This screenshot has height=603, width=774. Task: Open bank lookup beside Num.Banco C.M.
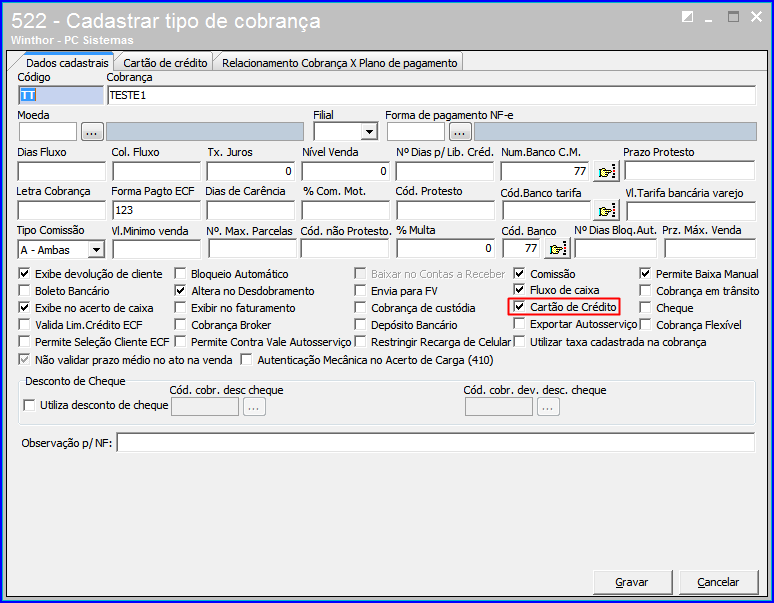point(606,171)
